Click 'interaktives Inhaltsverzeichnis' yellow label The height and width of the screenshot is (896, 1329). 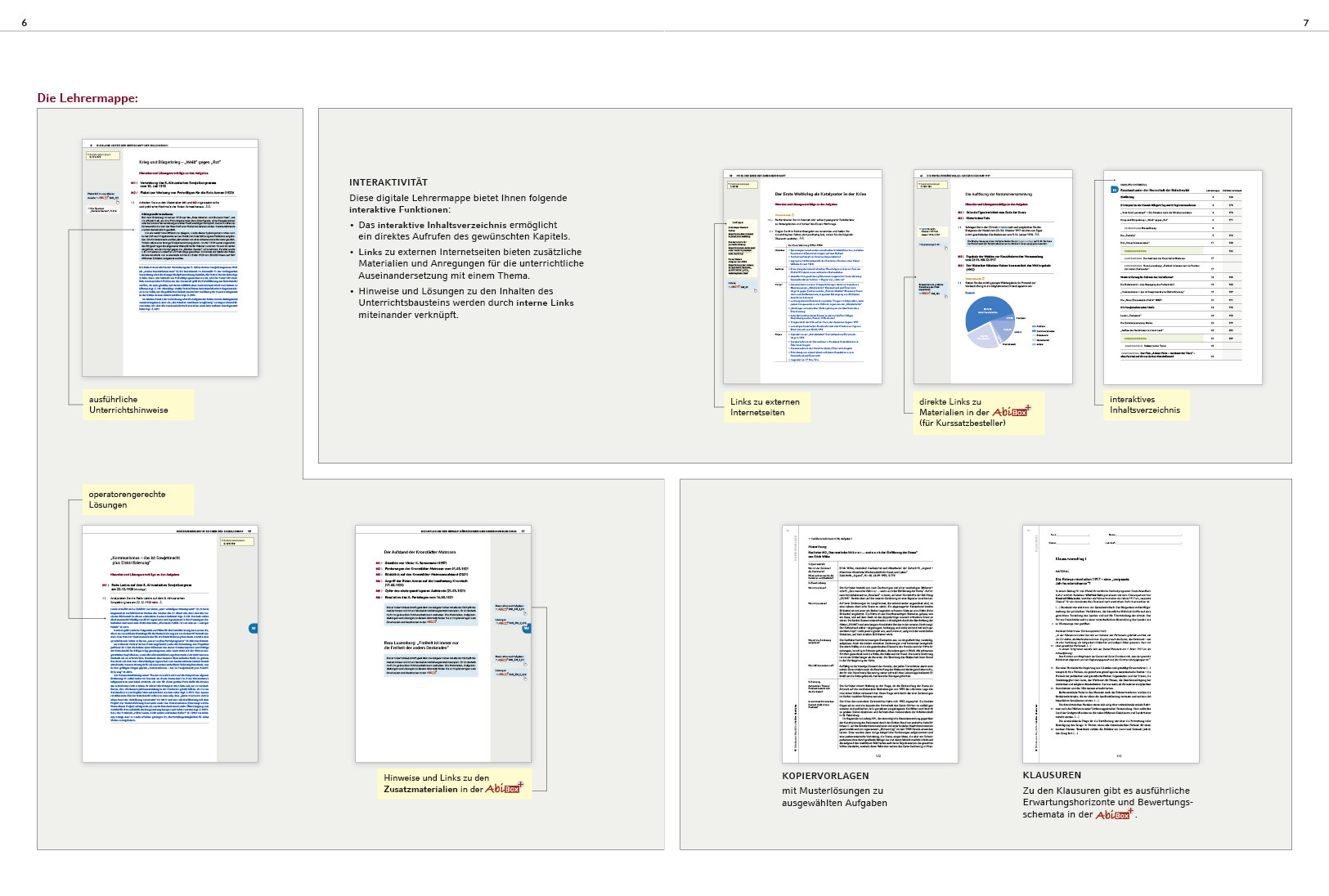pos(1145,405)
